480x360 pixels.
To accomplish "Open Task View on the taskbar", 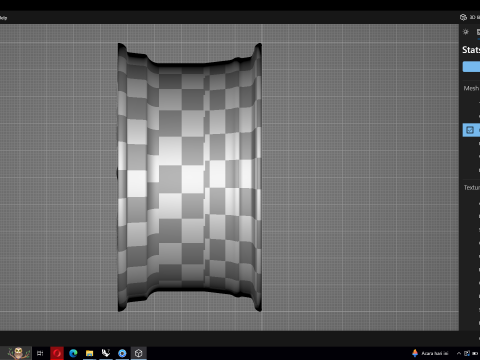I will 40,353.
